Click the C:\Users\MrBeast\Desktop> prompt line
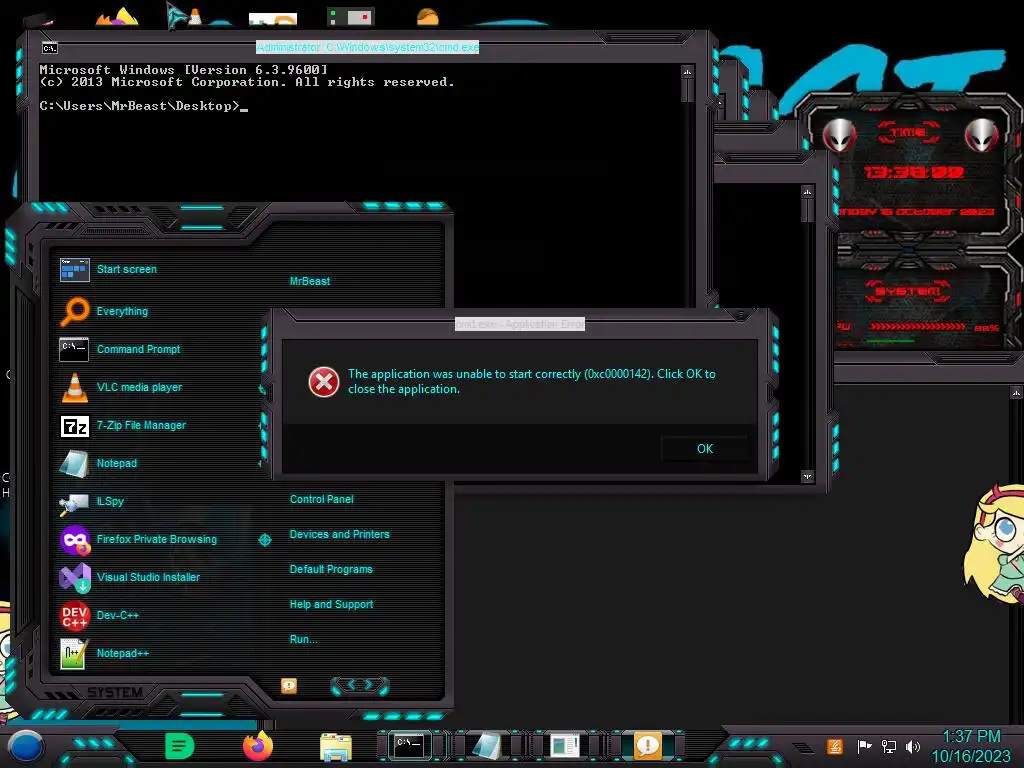This screenshot has width=1024, height=768. pyautogui.click(x=144, y=106)
